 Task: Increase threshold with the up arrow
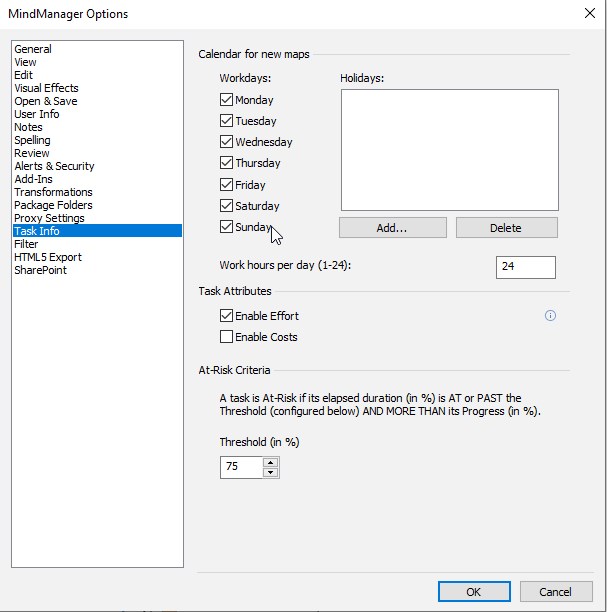(x=270, y=462)
